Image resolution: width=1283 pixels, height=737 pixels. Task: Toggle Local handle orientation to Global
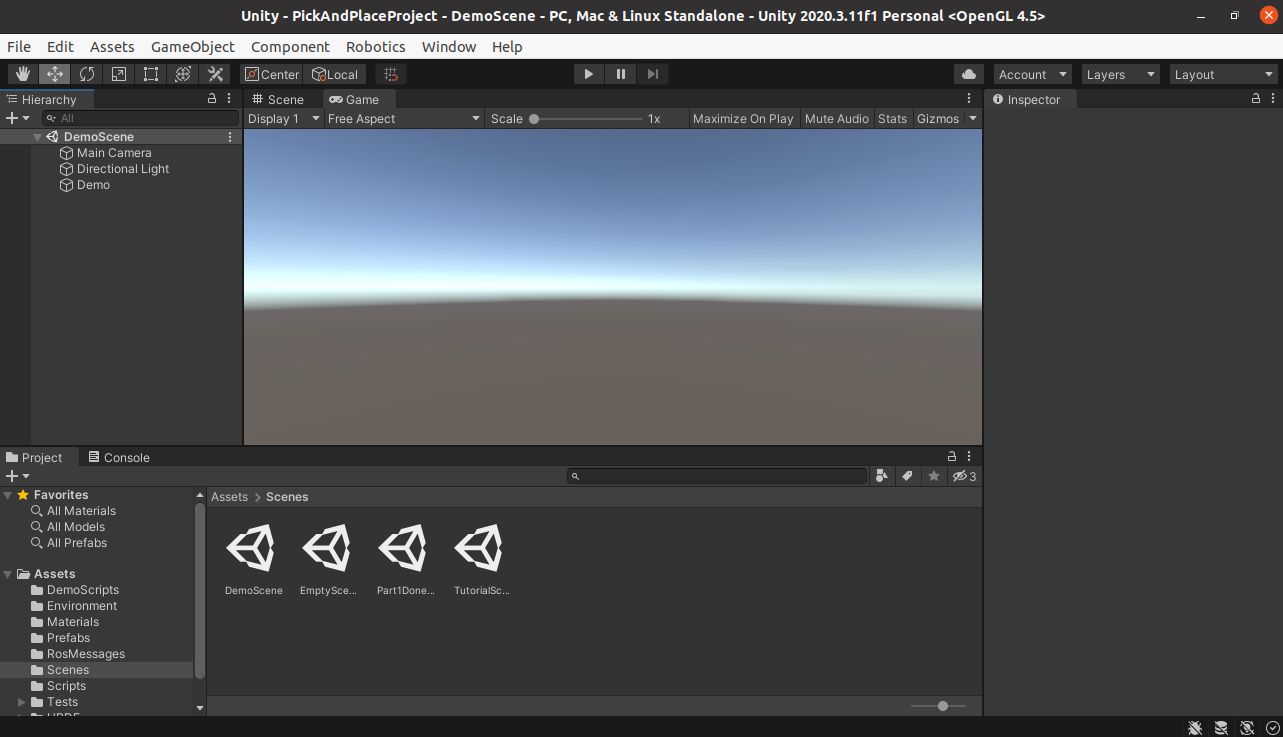coord(335,73)
